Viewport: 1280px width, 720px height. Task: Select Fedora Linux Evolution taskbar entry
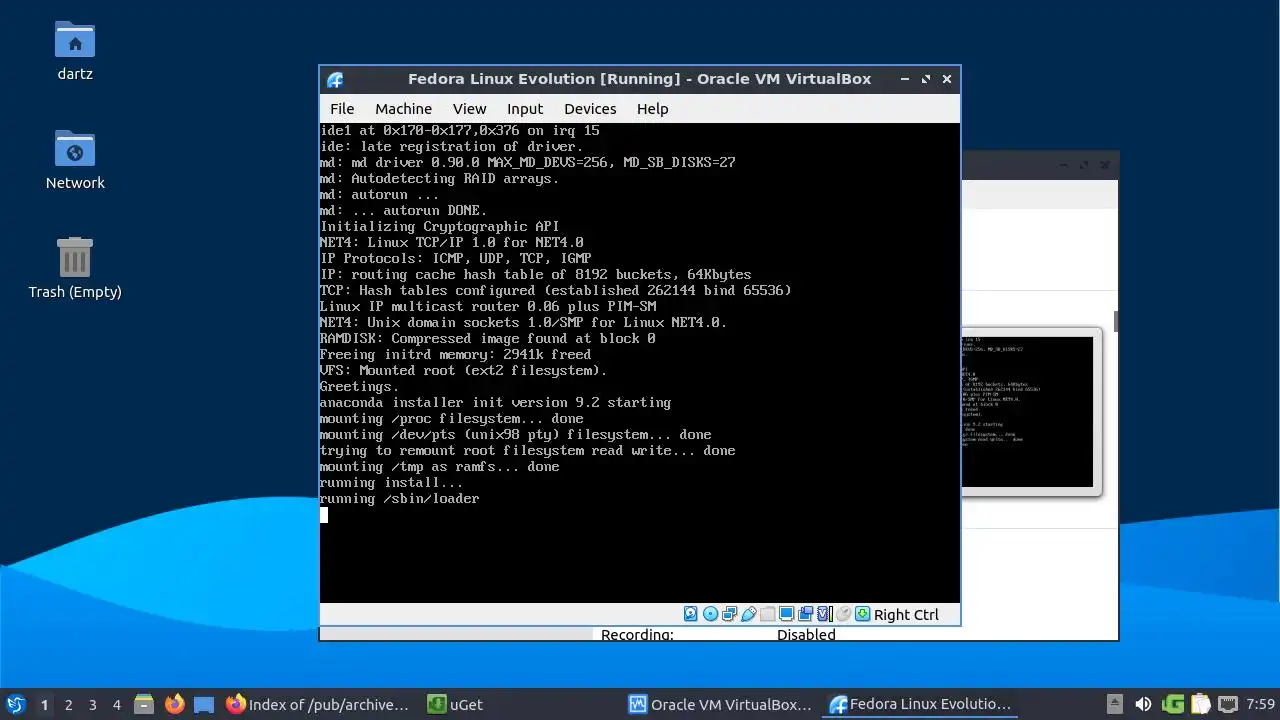[920, 704]
